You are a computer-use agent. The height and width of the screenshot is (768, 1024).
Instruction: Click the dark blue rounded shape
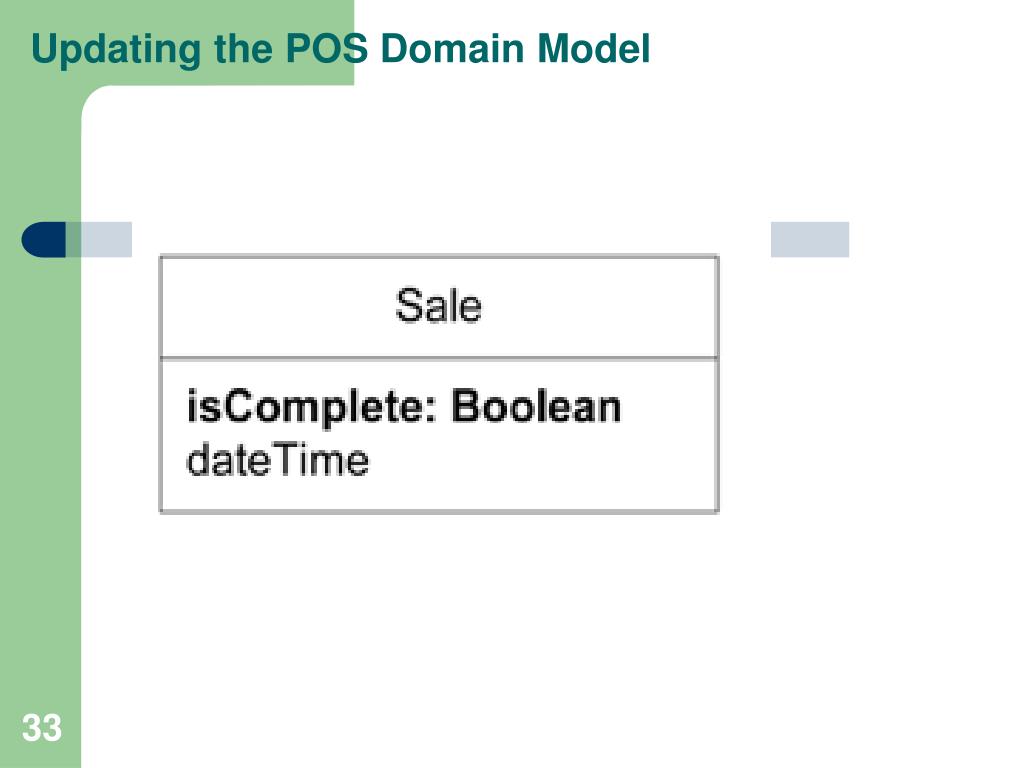pyautogui.click(x=44, y=240)
